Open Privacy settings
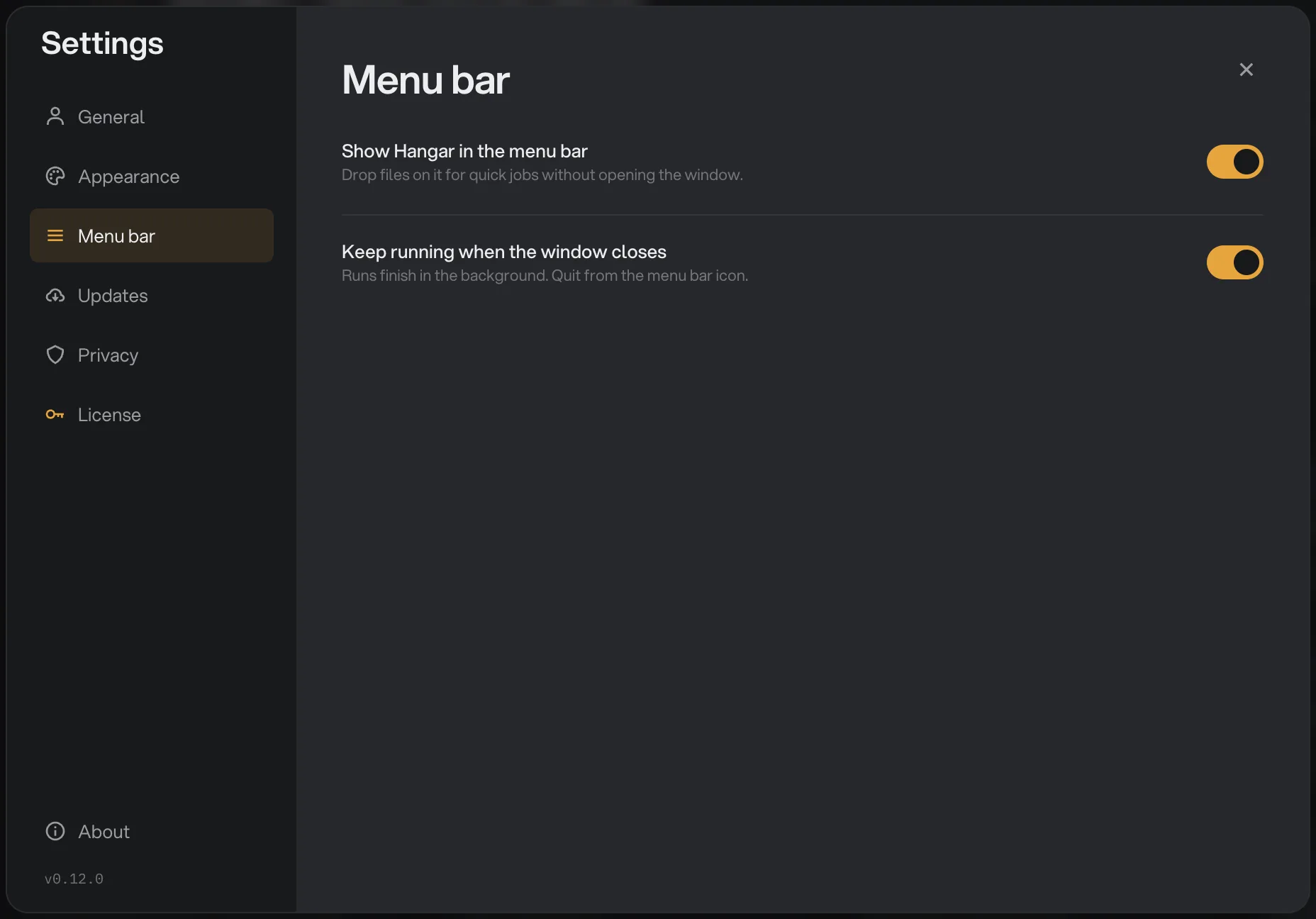The height and width of the screenshot is (919, 1316). (152, 355)
